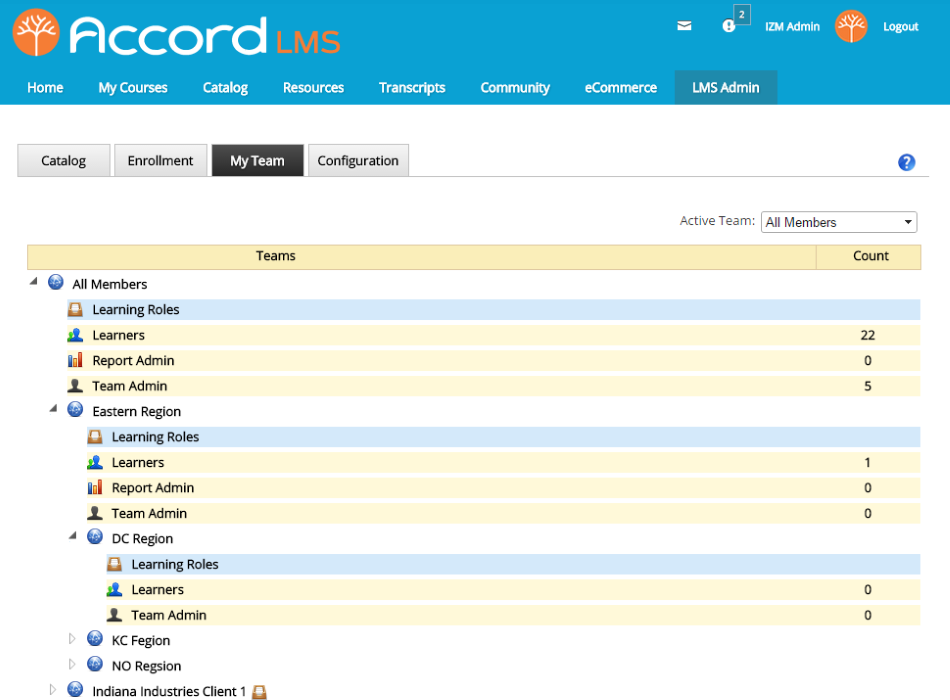Click the Team Admin count of 5
Viewport: 950px width, 700px height.
point(868,386)
